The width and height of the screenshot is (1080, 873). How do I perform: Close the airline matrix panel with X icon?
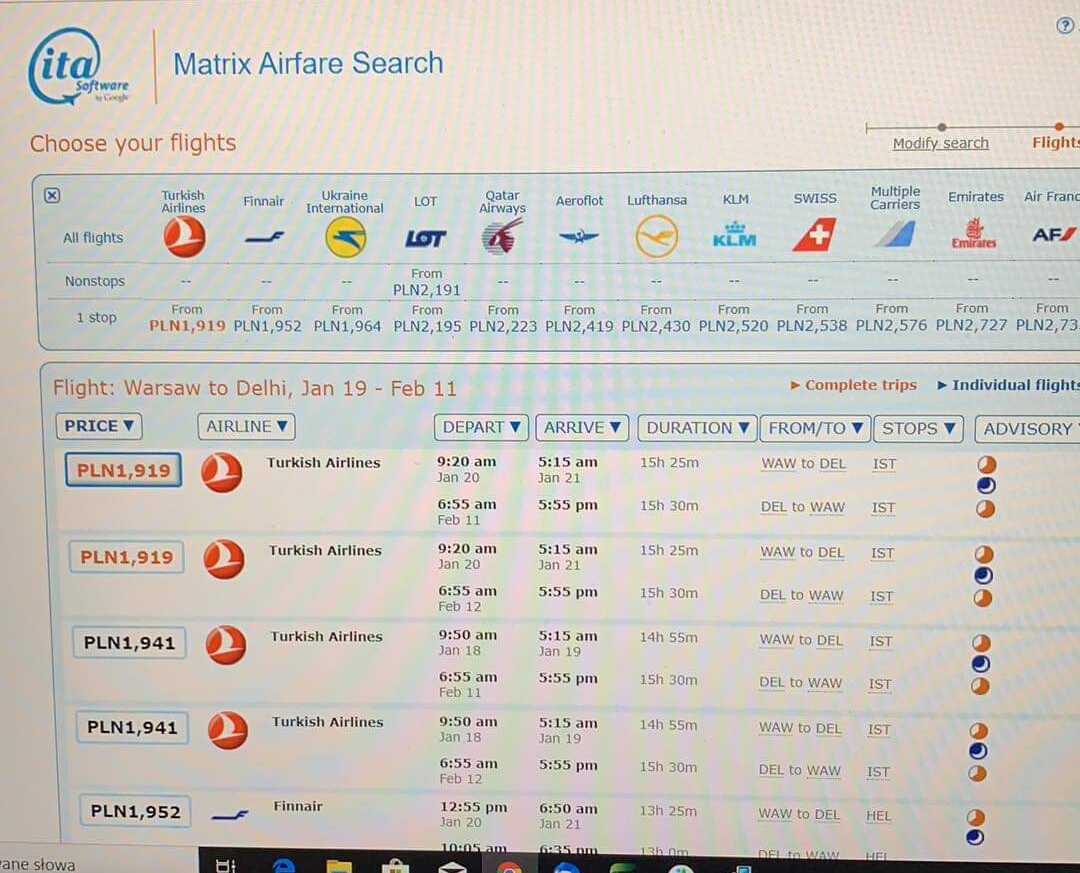click(x=52, y=195)
